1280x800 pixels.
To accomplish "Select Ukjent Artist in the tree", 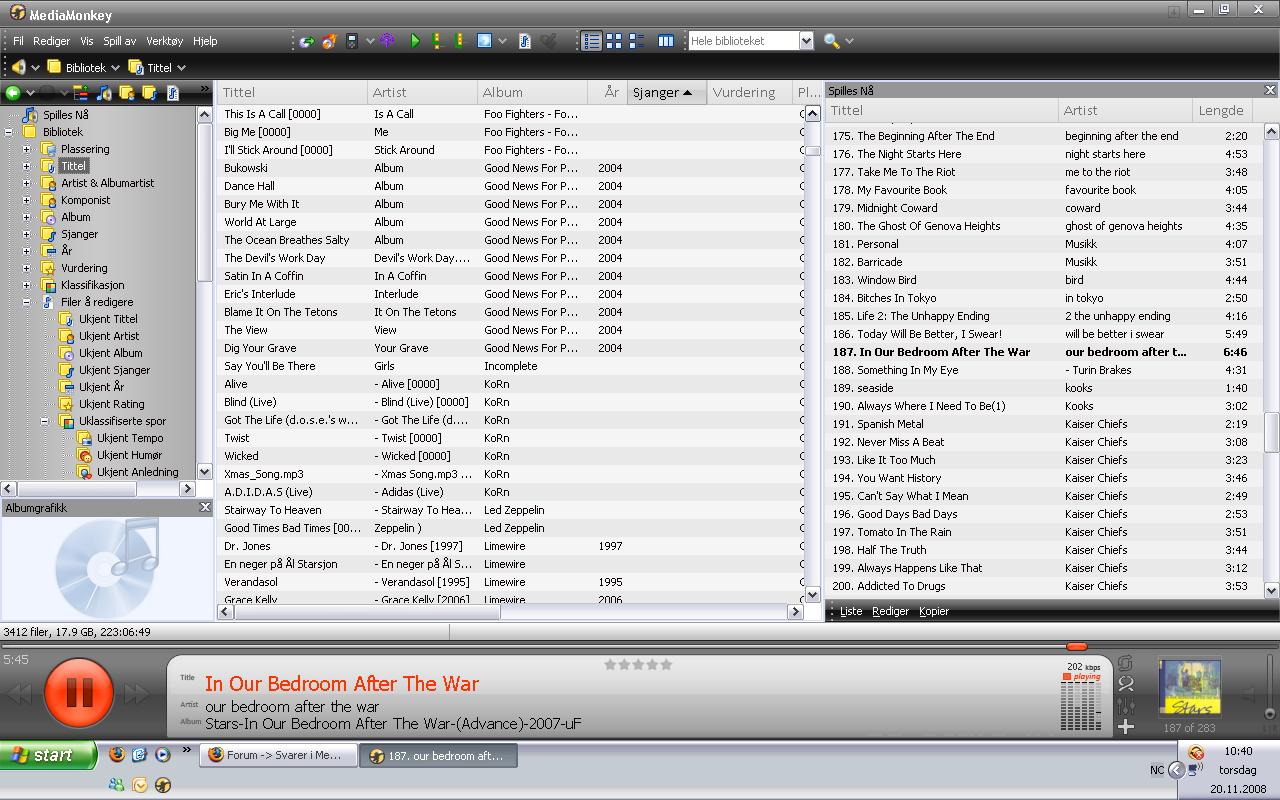I will [x=109, y=336].
